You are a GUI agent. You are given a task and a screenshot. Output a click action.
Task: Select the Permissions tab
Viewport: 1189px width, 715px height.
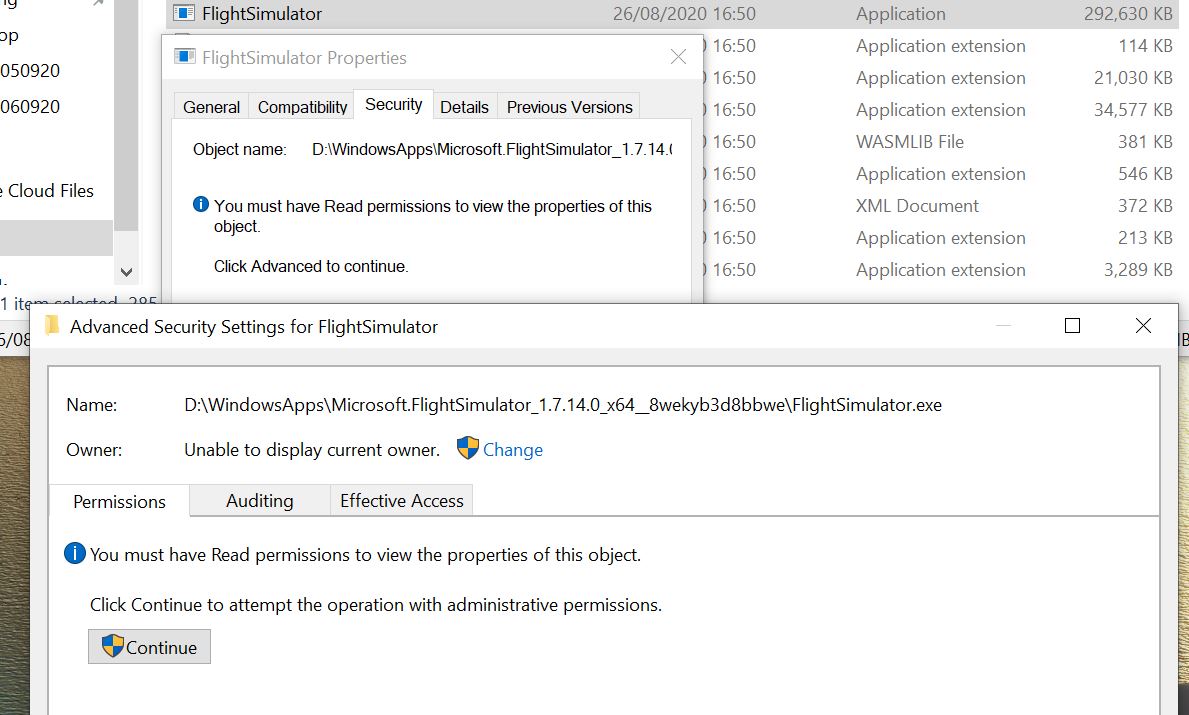119,502
